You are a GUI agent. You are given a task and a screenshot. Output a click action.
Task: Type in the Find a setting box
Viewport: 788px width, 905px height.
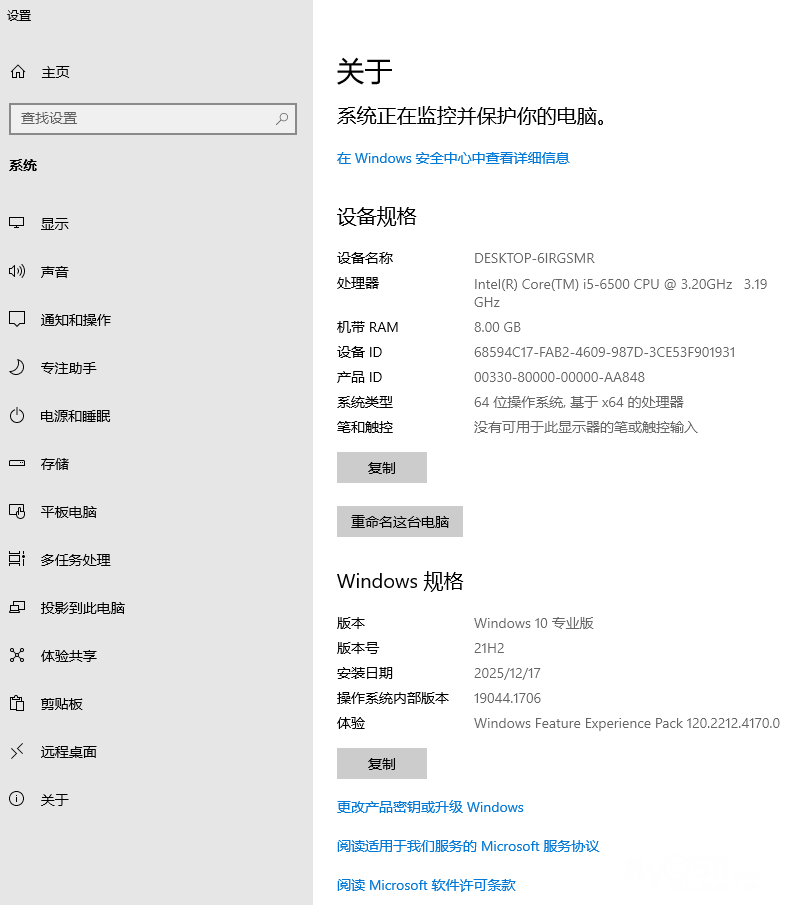[x=140, y=118]
